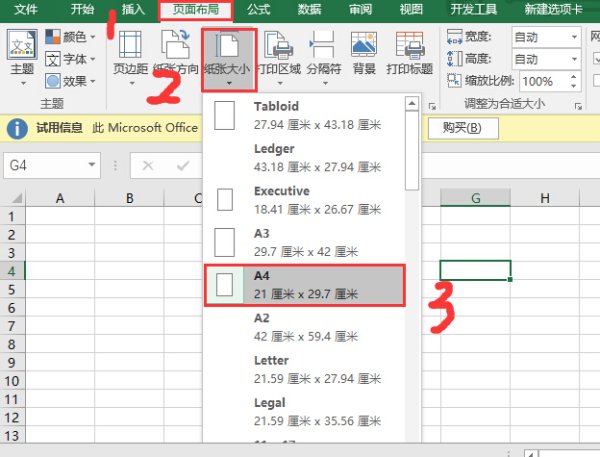The width and height of the screenshot is (600, 457).
Task: Open theme Colors (颜色) menu
Action: coord(70,37)
